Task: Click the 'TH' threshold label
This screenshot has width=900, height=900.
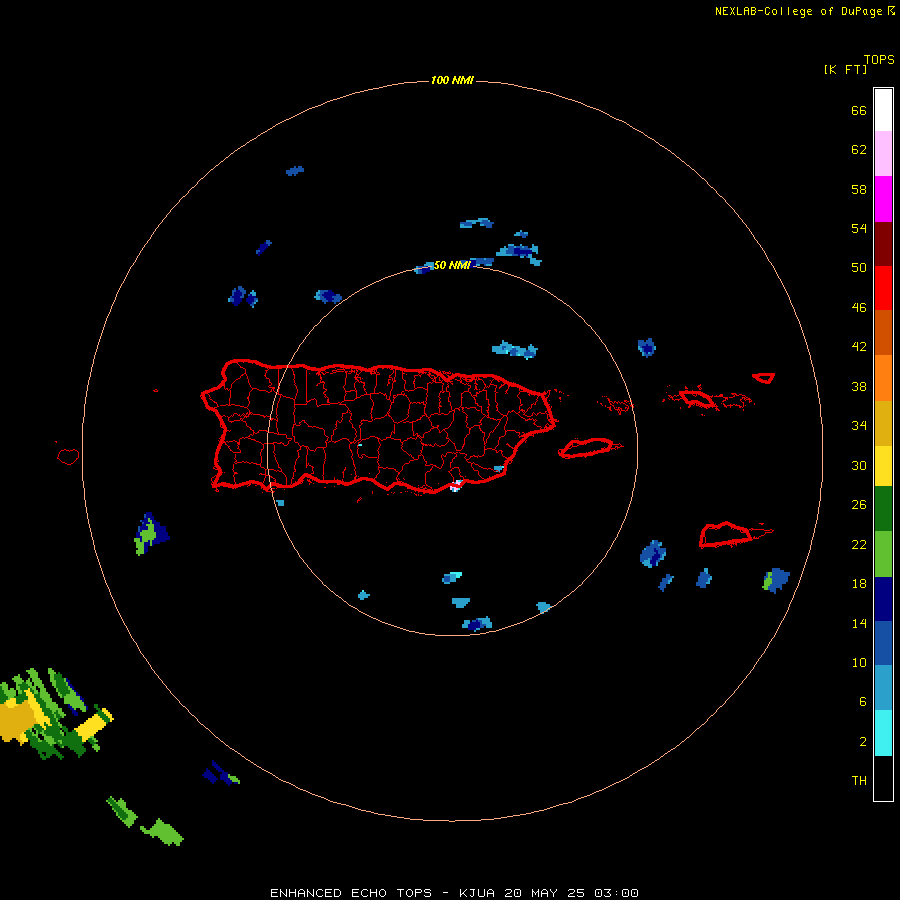Action: click(x=859, y=781)
